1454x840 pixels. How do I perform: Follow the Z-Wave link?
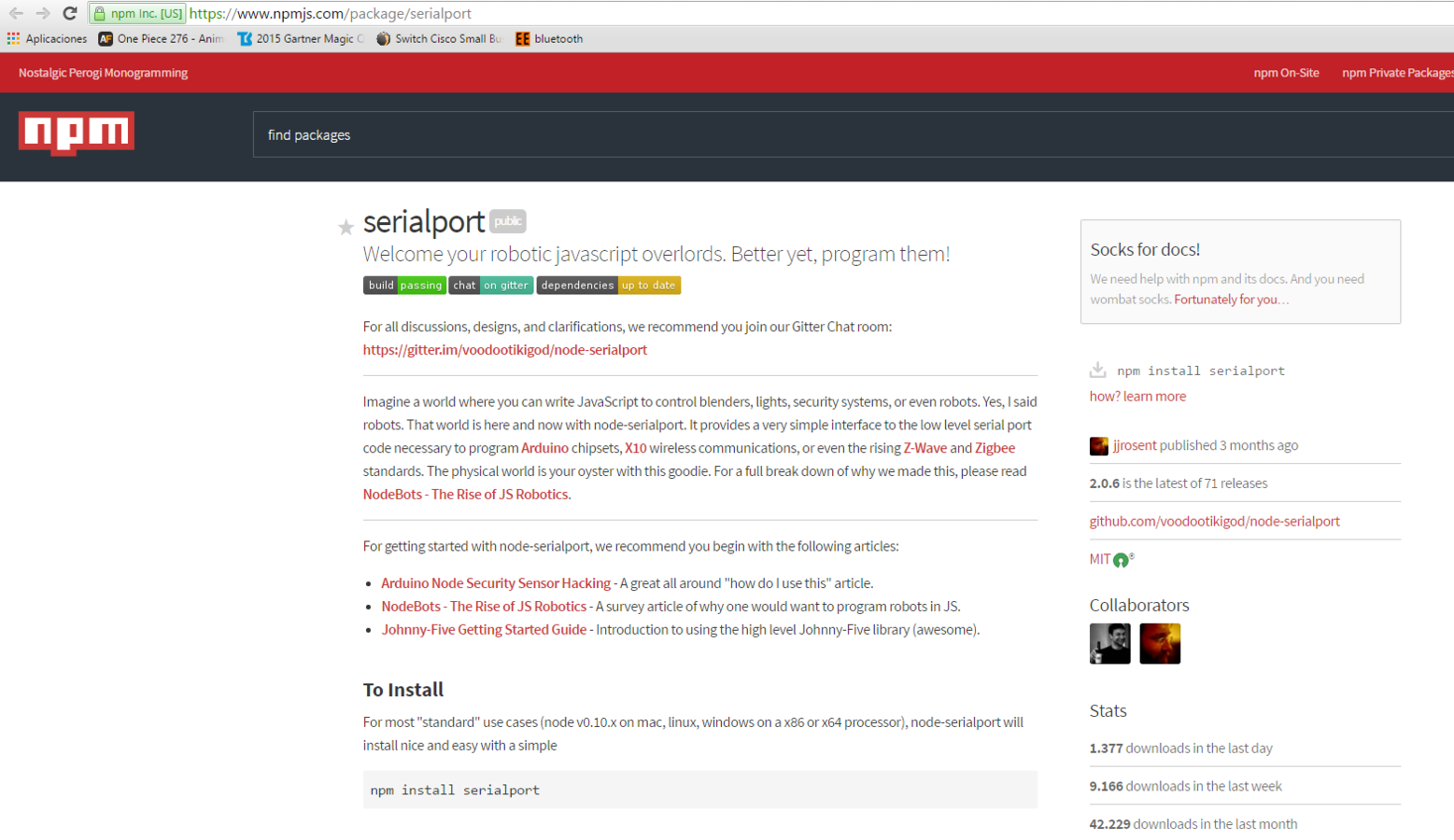point(925,448)
